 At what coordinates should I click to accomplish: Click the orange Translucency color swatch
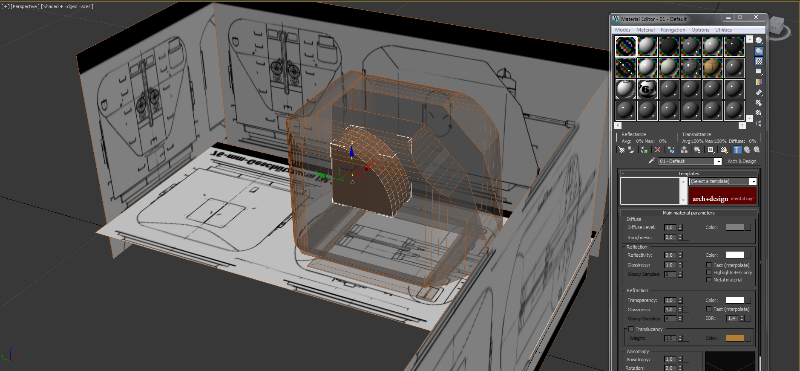pyautogui.click(x=735, y=338)
